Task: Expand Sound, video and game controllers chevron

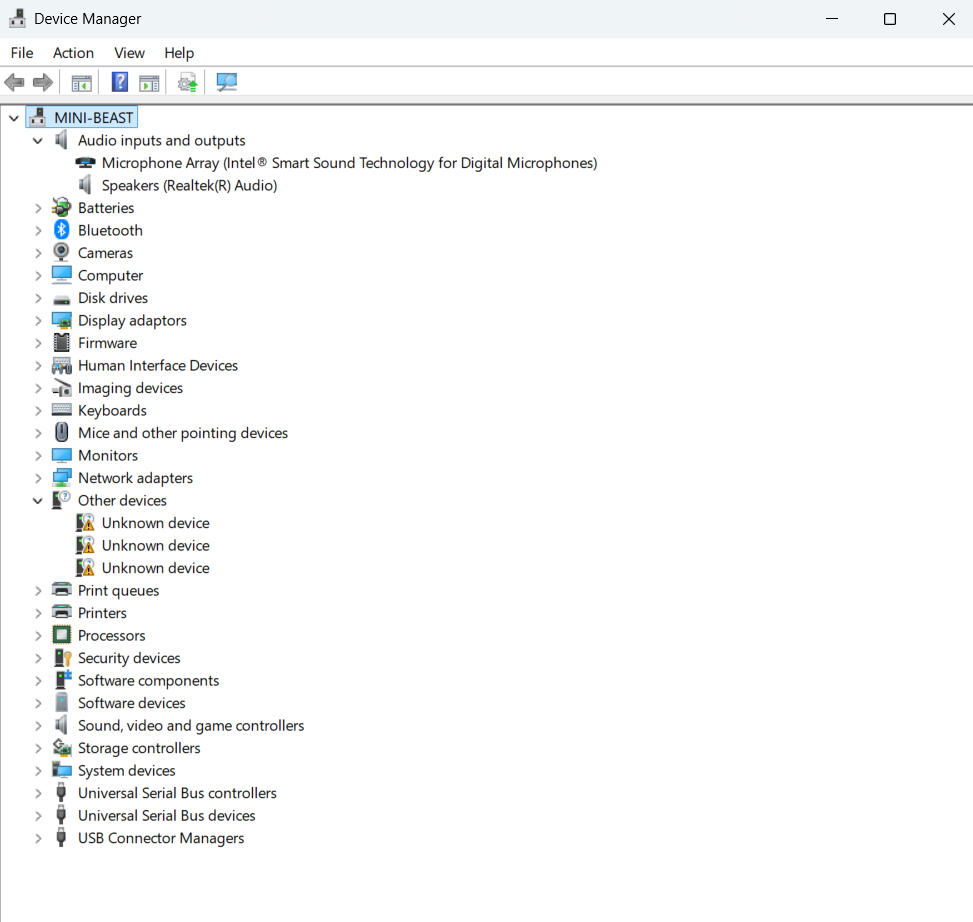Action: click(38, 725)
